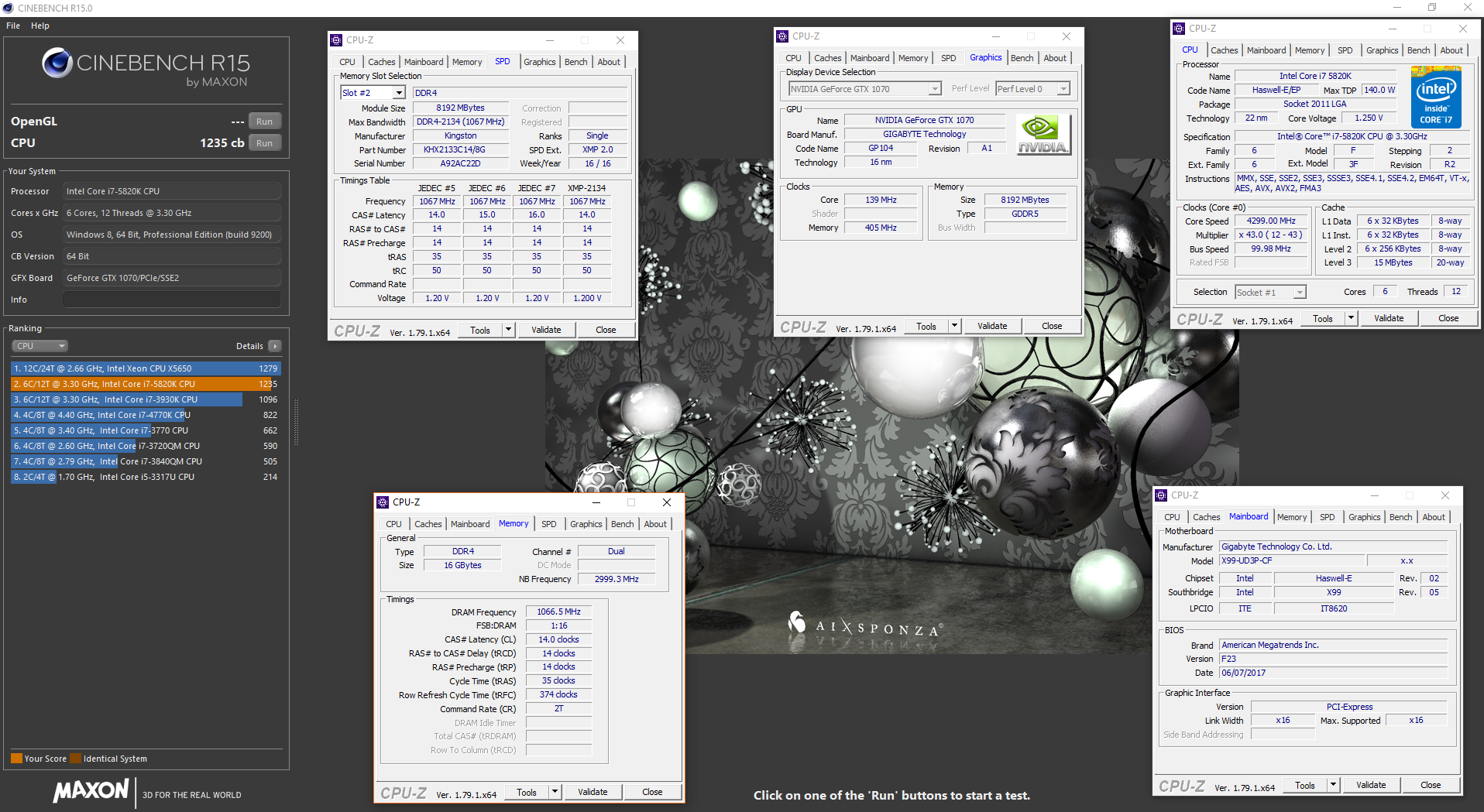1484x812 pixels.
Task: Click the Multiplier value x 43.0
Action: point(1271,235)
